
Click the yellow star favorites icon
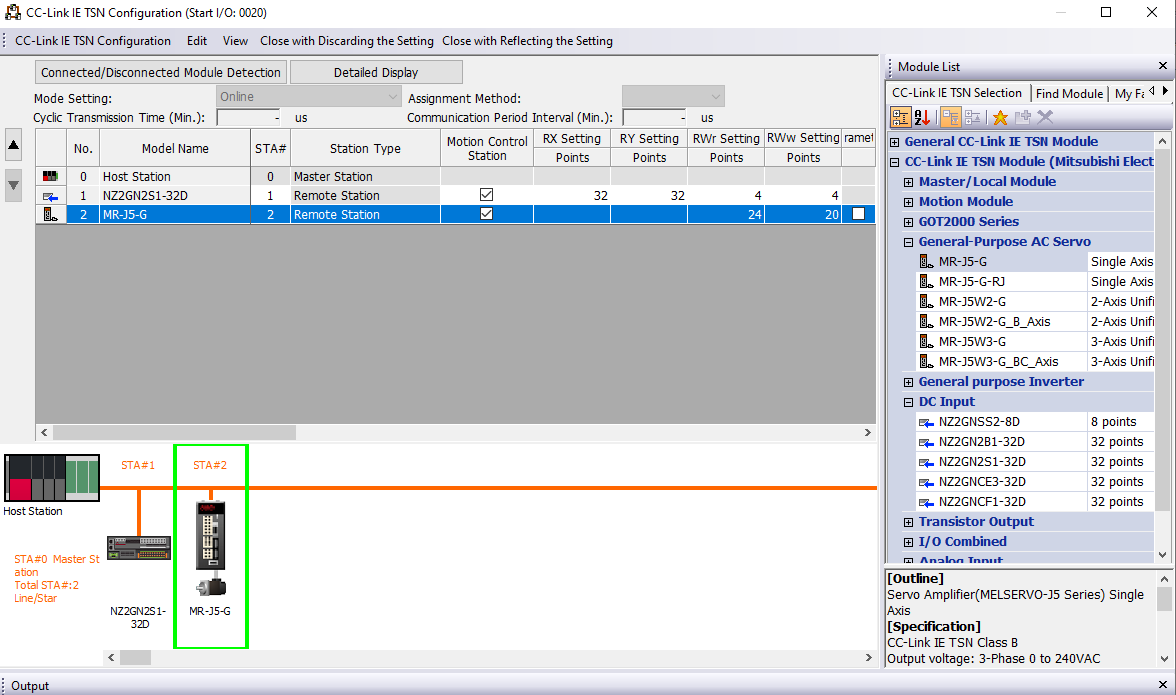[1000, 117]
